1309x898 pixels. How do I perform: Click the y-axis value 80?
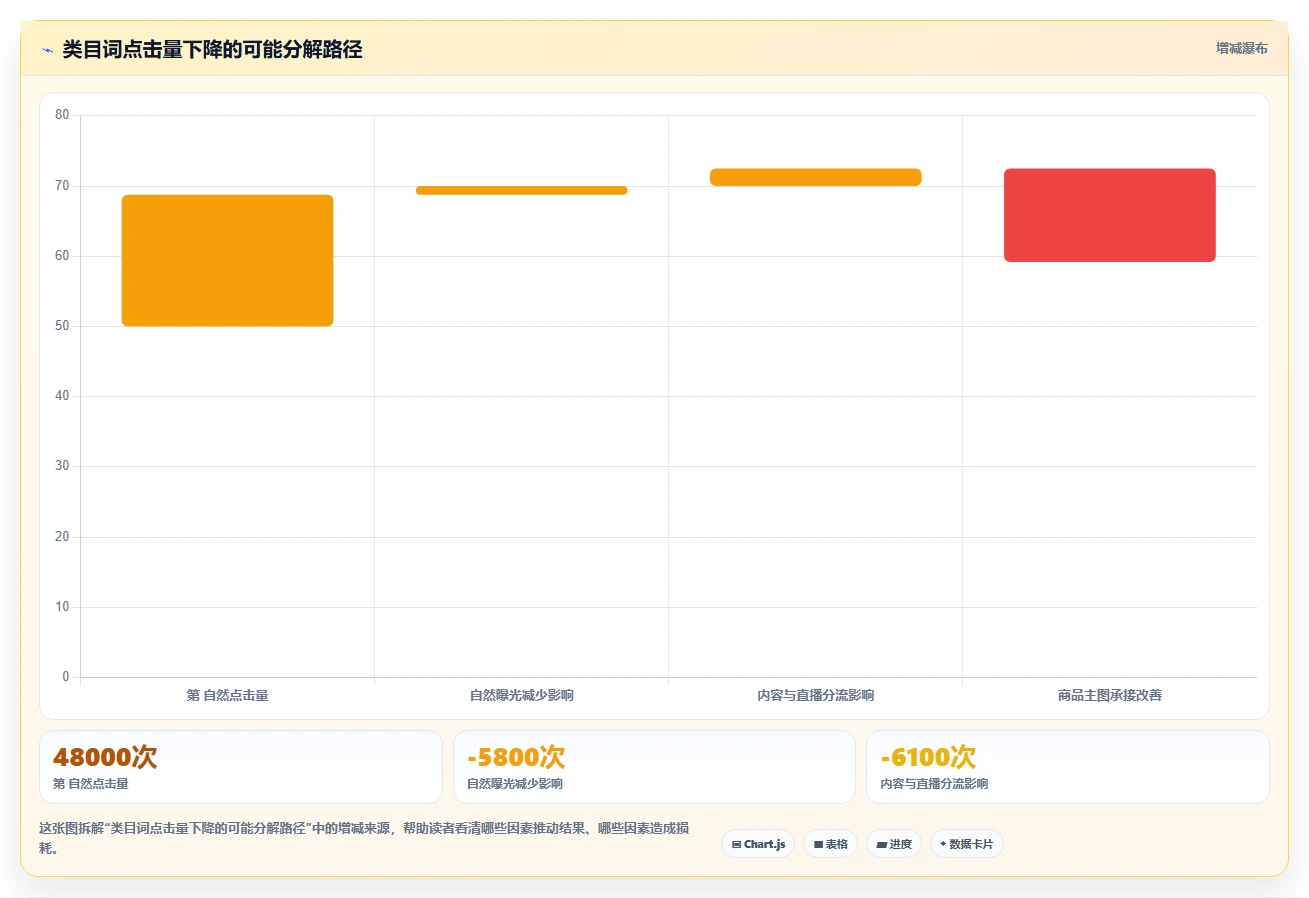pos(62,115)
